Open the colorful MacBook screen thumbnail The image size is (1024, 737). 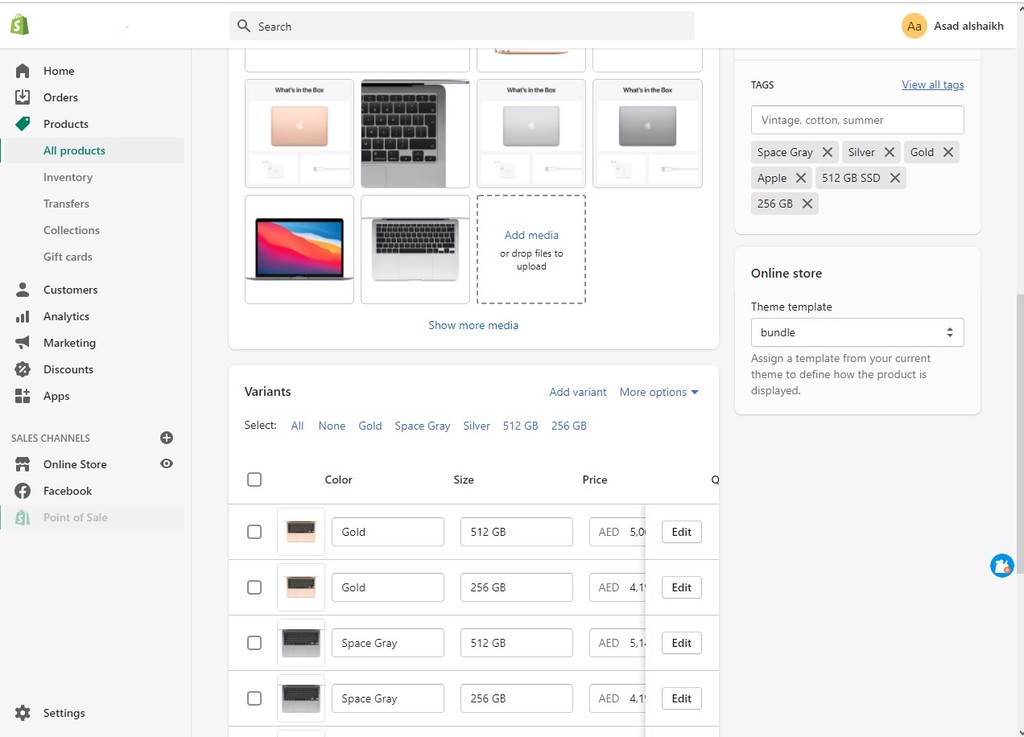[299, 249]
